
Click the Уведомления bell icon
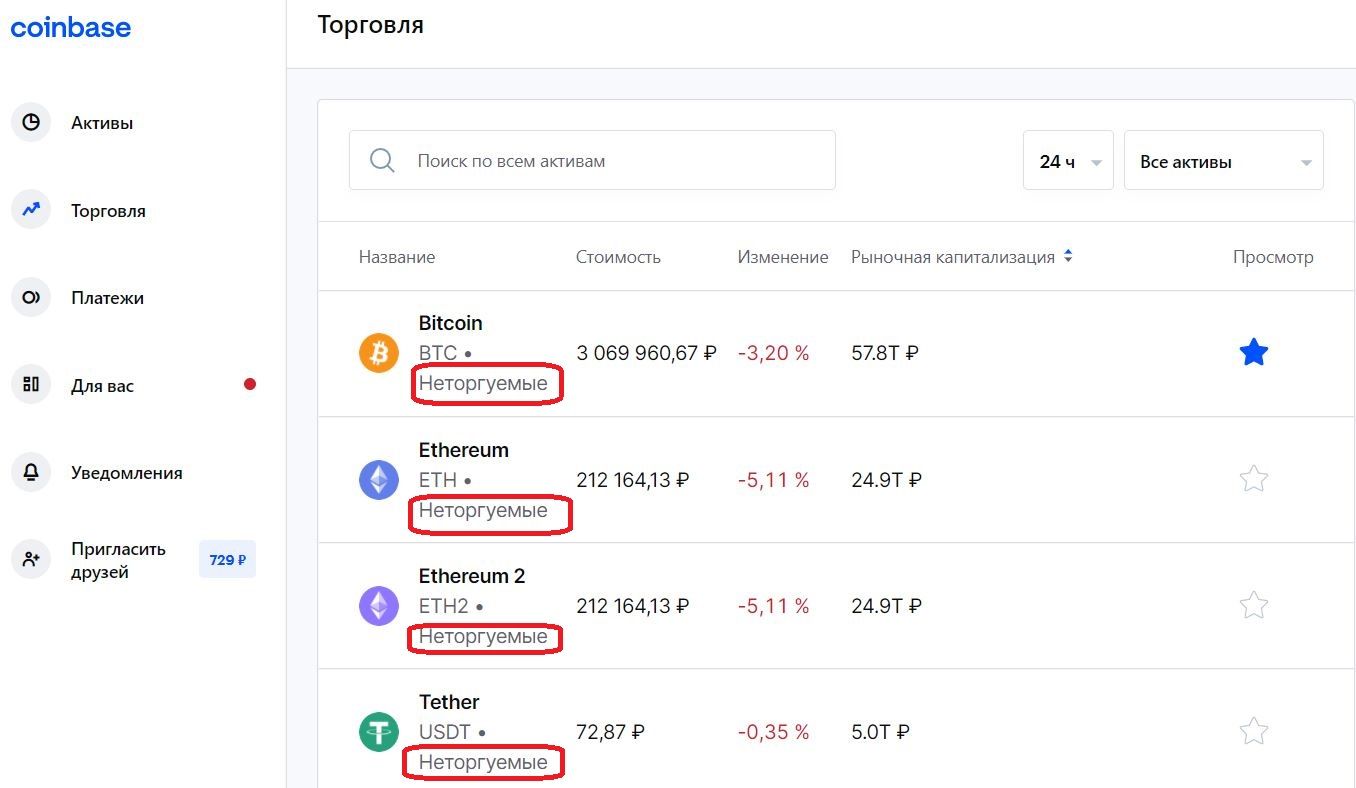pyautogui.click(x=31, y=473)
